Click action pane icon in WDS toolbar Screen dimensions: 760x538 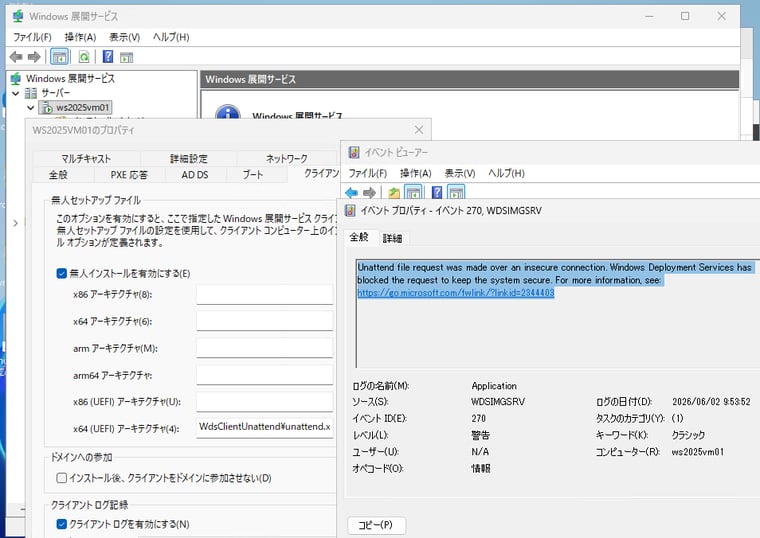point(127,57)
